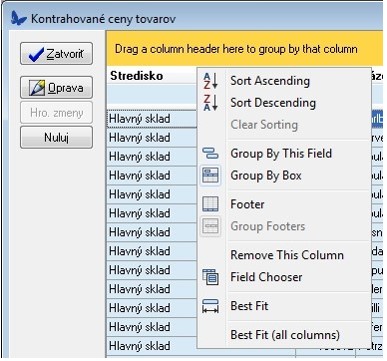The image size is (387, 361).
Task: Select the Group By Box entry
Action: pos(283,175)
